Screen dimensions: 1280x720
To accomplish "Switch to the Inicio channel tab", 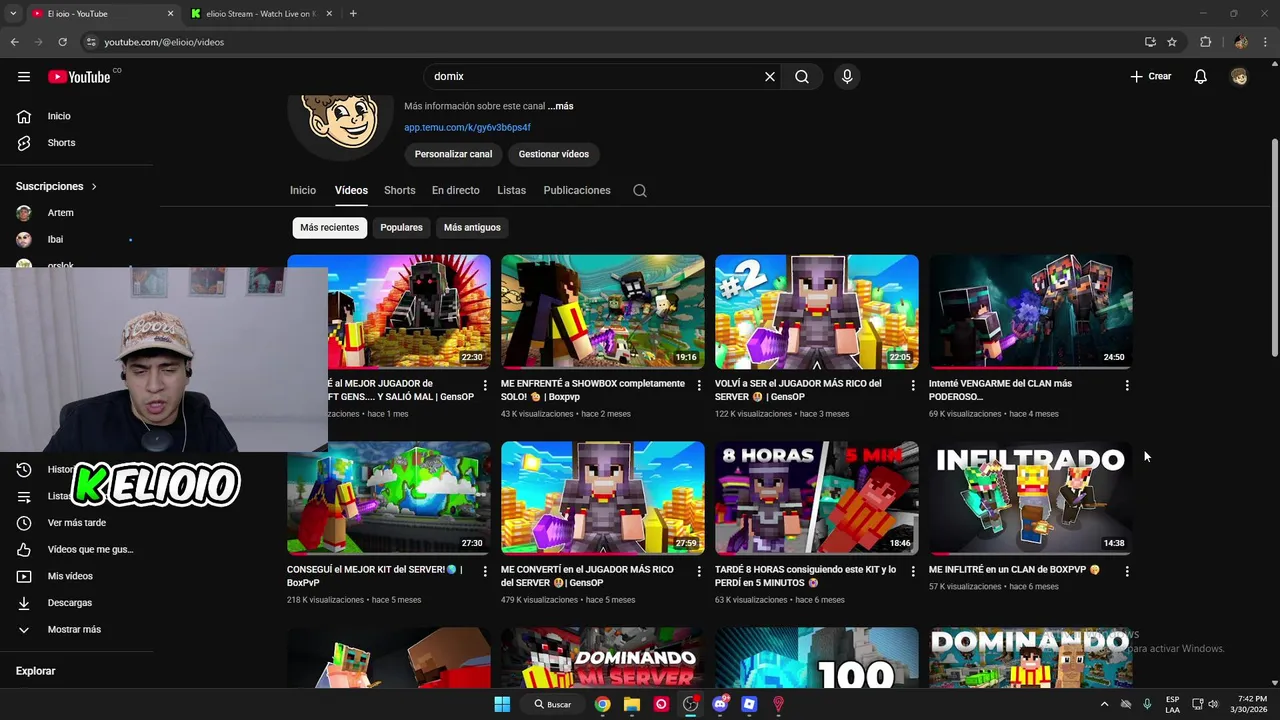I will click(303, 190).
